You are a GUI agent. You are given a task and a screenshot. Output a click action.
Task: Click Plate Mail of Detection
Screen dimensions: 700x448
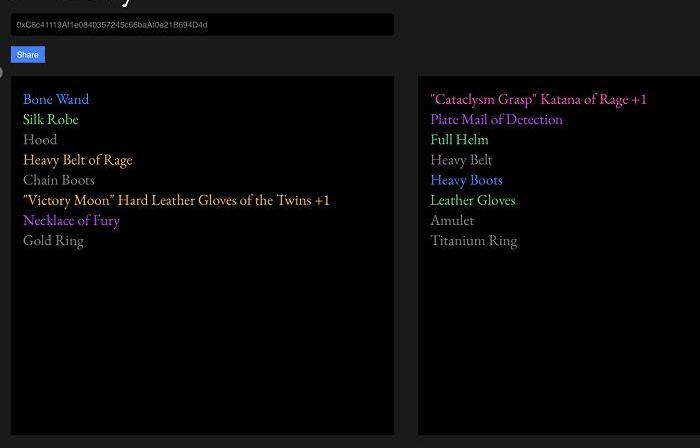(496, 119)
